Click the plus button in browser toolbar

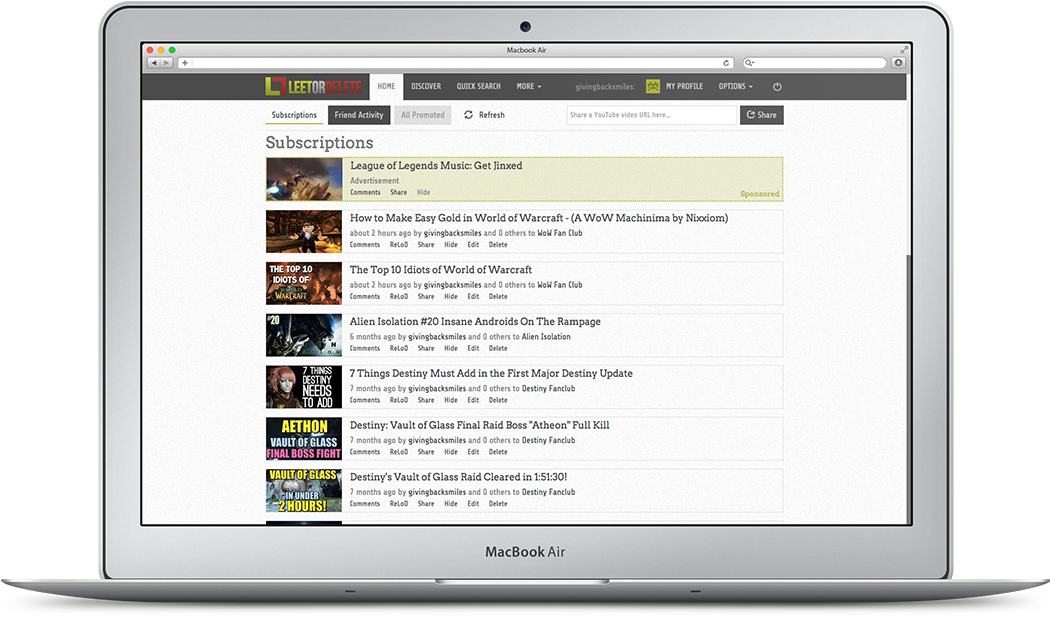tap(185, 63)
